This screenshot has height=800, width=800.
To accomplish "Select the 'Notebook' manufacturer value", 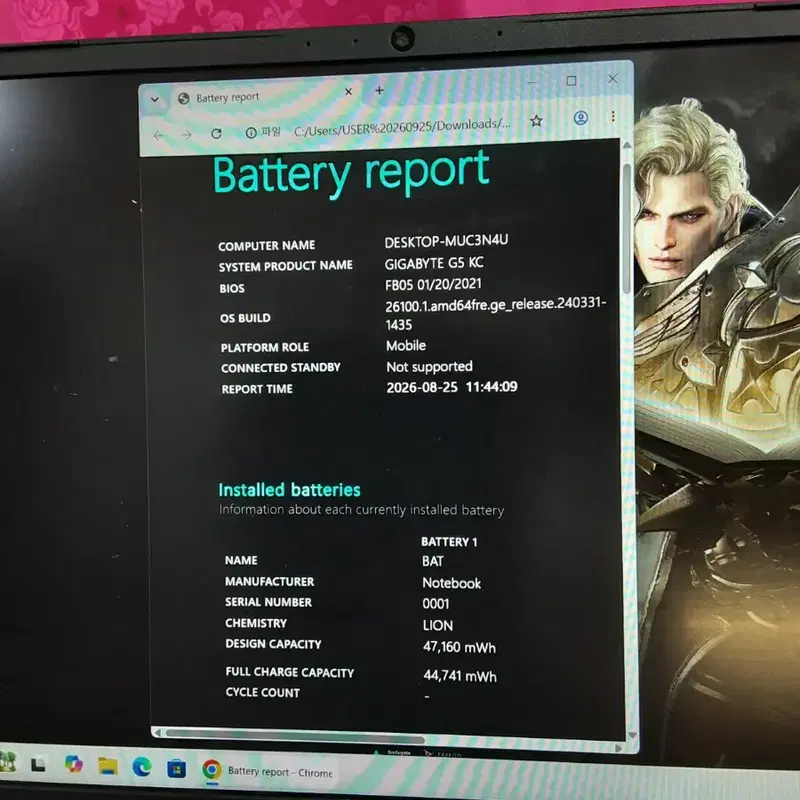I will pos(452,583).
